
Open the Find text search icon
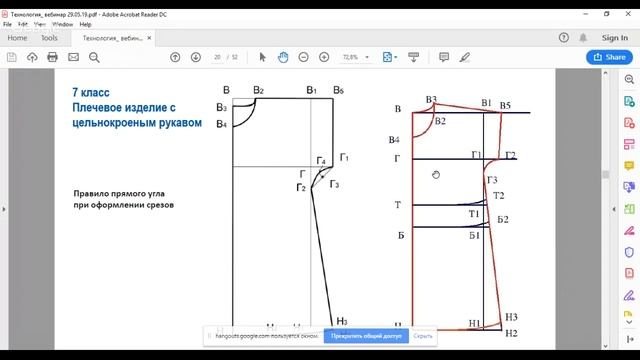click(x=94, y=57)
